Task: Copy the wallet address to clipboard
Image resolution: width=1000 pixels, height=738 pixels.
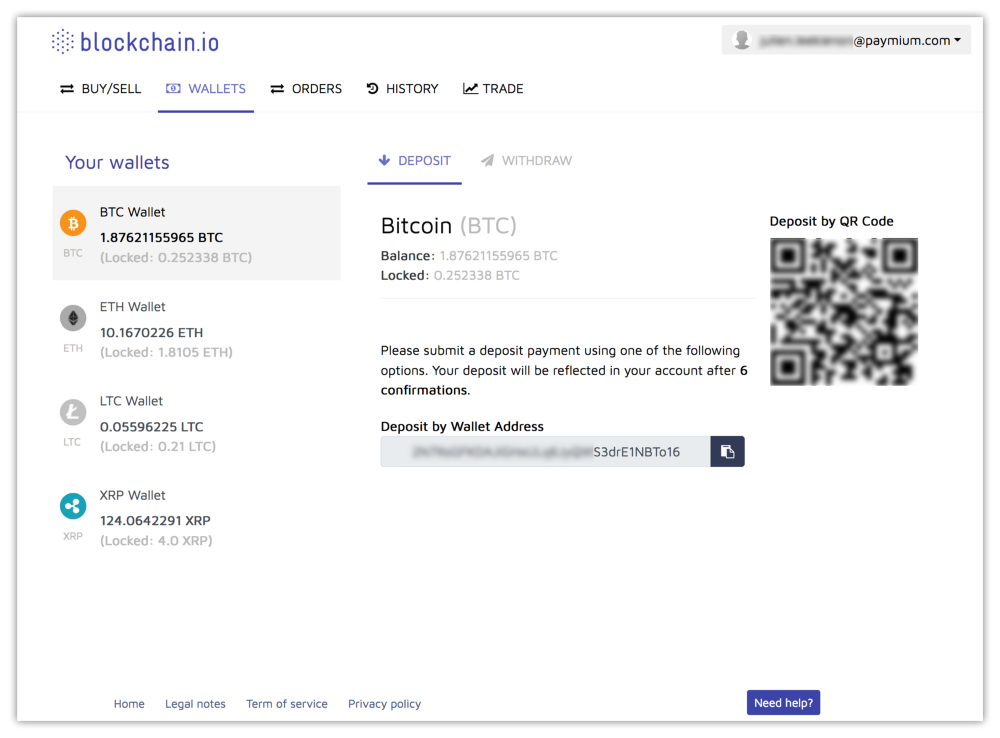Action: click(728, 452)
